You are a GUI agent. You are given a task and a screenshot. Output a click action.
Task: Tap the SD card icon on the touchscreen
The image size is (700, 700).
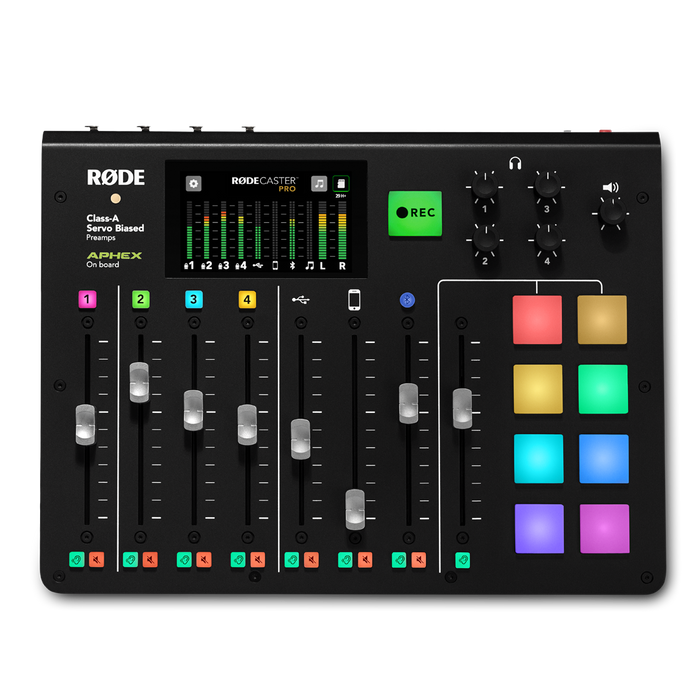341,183
